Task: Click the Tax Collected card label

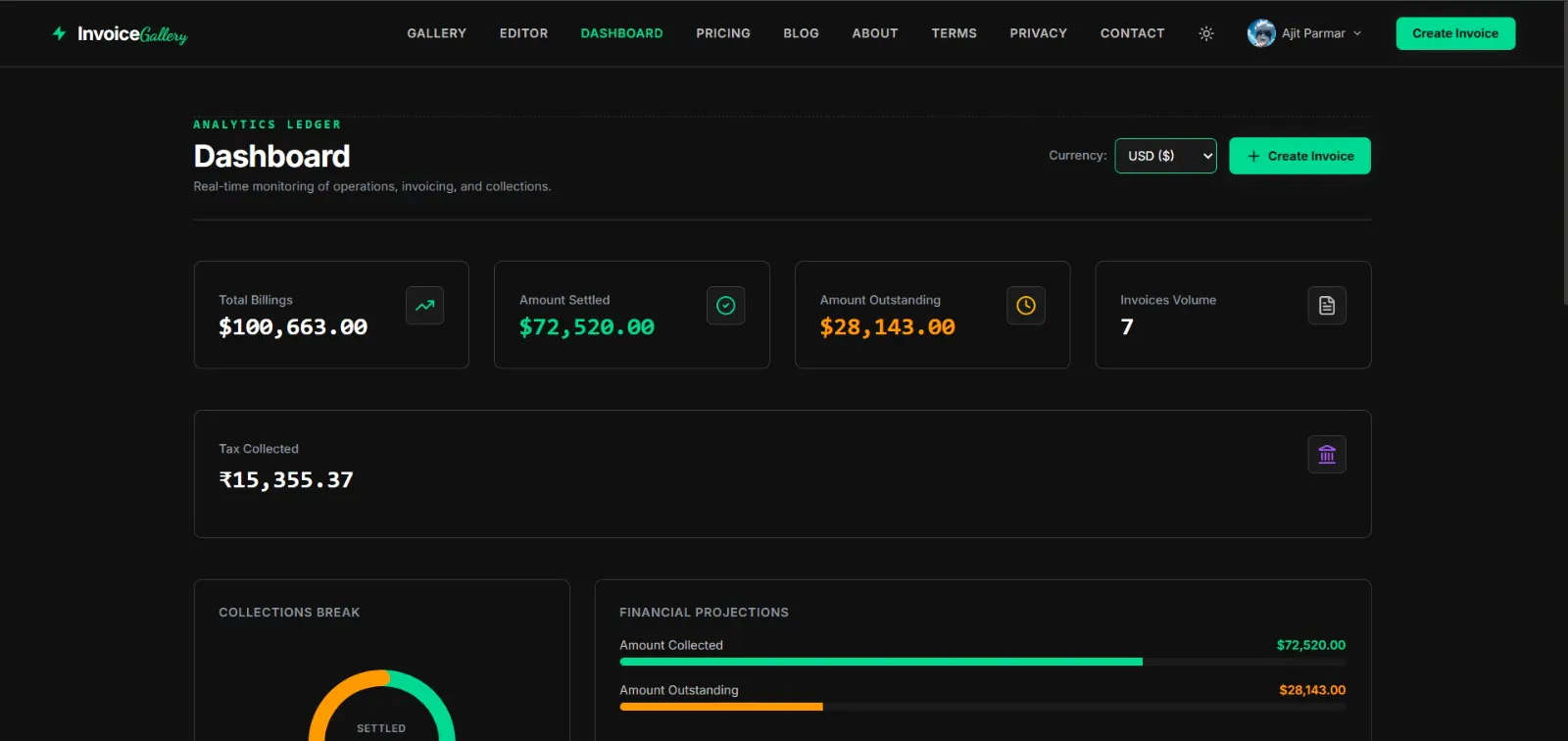Action: [x=259, y=449]
